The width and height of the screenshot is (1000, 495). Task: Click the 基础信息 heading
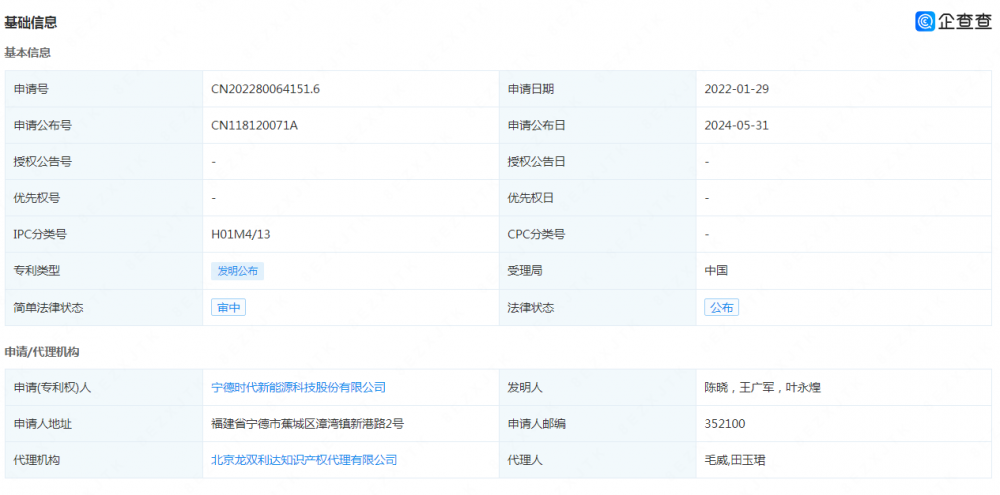pyautogui.click(x=31, y=22)
